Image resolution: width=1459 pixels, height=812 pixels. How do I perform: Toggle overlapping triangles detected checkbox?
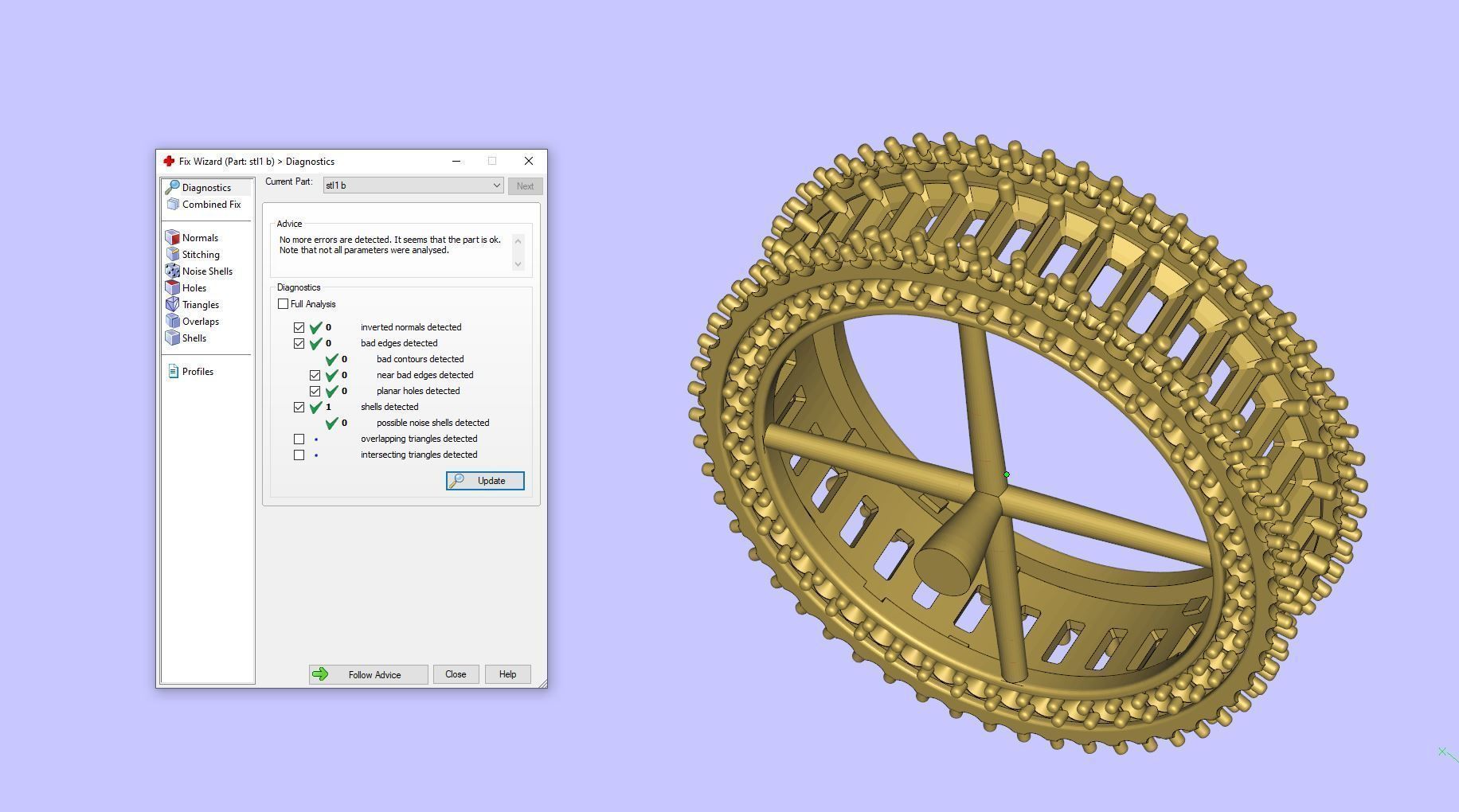tap(299, 439)
